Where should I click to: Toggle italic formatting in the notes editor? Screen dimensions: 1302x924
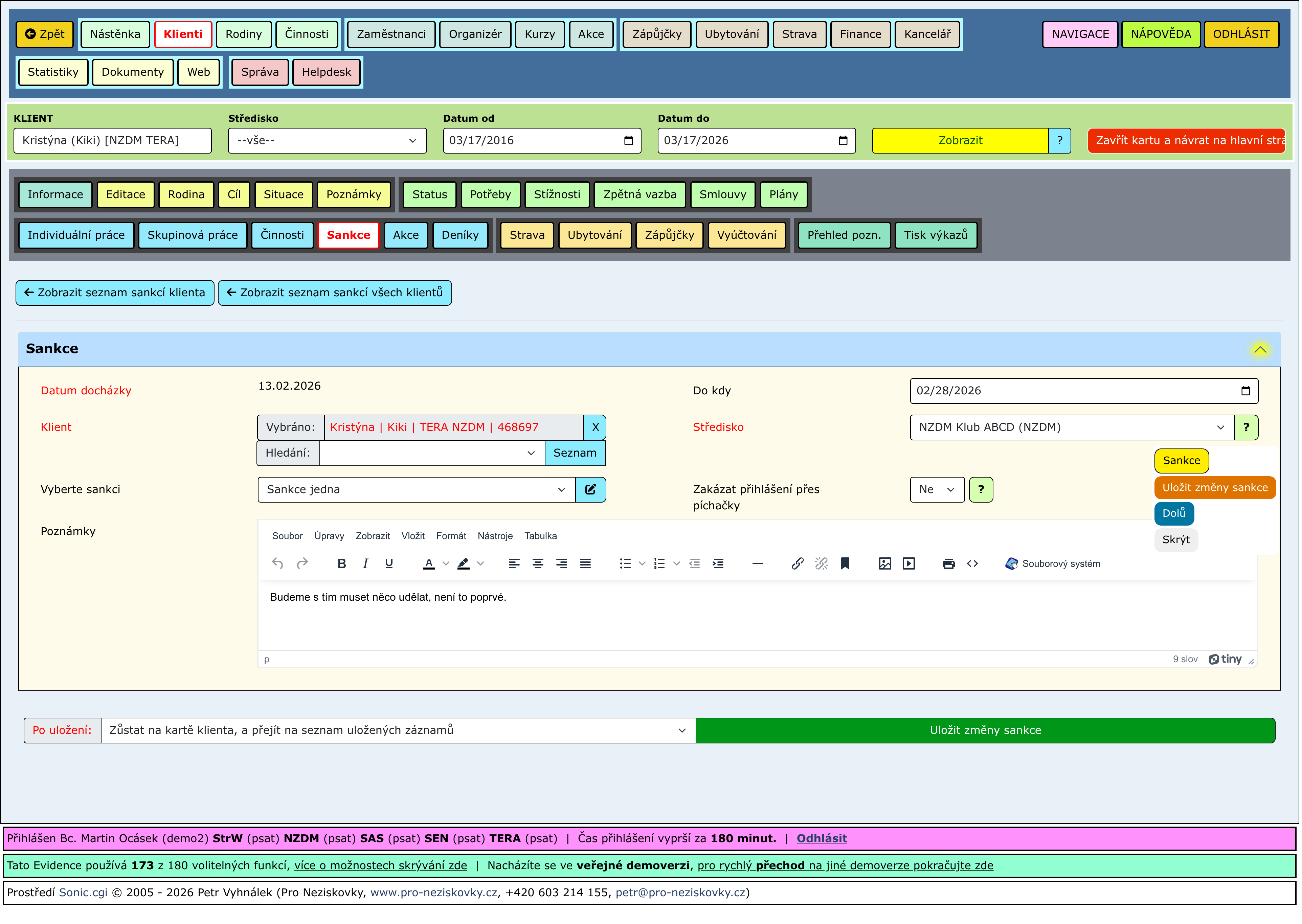point(365,564)
